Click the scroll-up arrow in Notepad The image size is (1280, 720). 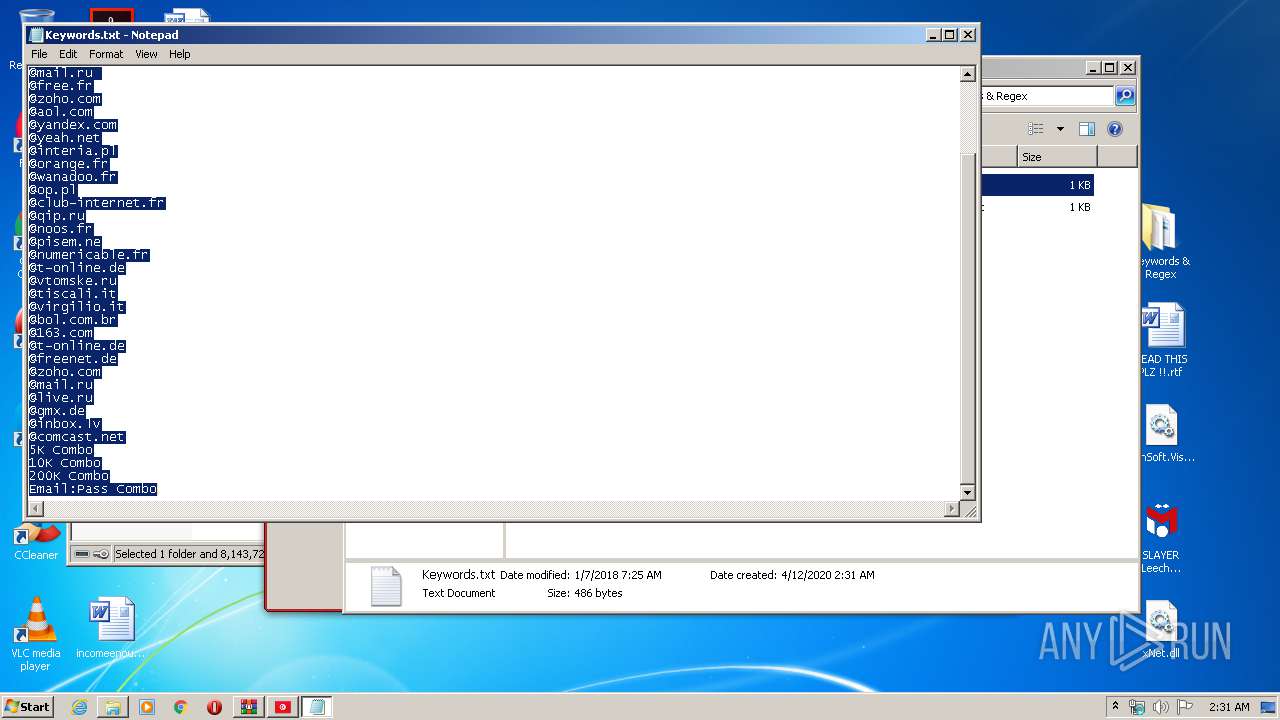coord(967,74)
